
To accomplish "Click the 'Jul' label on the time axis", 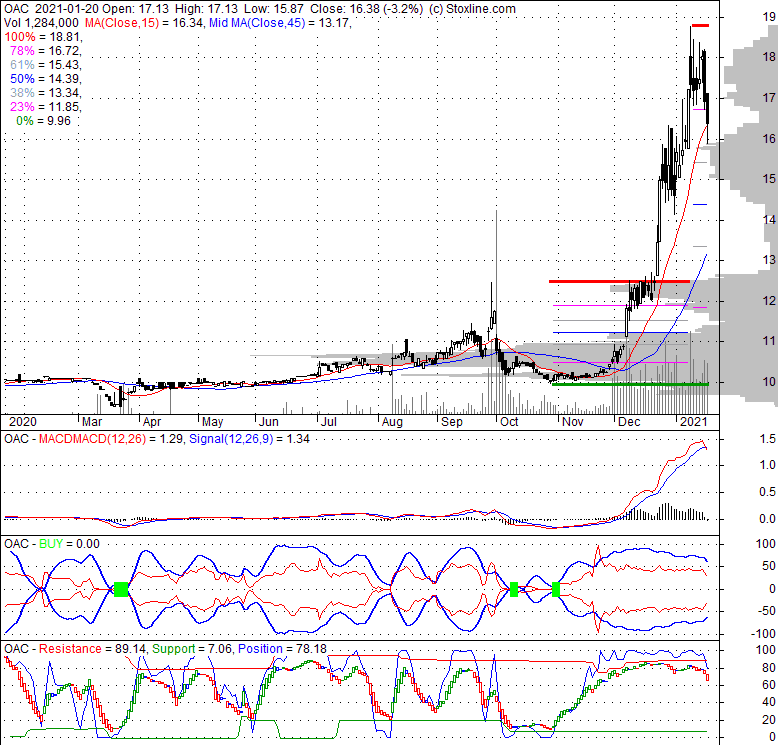I will click(x=329, y=422).
